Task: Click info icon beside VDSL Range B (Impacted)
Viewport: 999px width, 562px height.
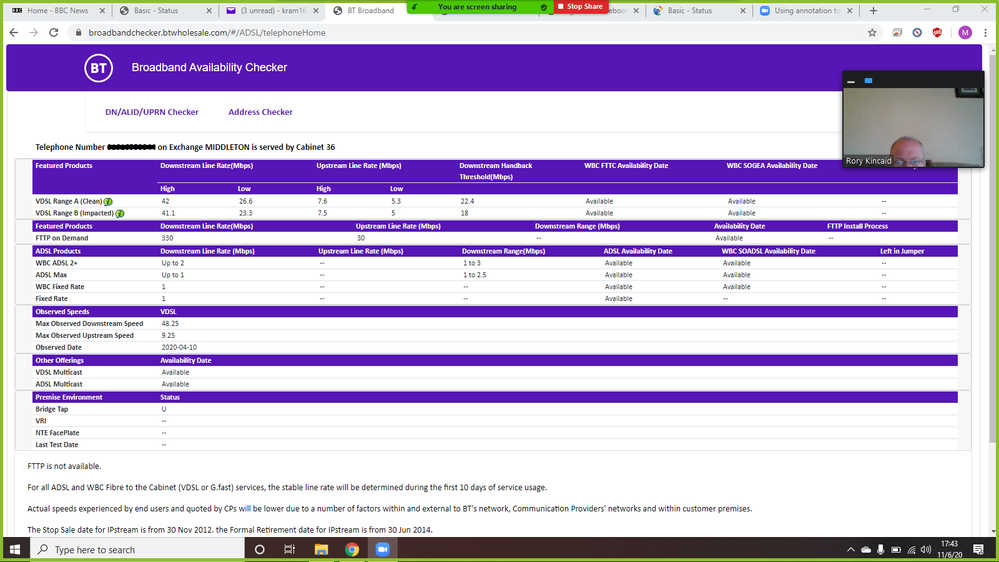Action: pos(119,213)
